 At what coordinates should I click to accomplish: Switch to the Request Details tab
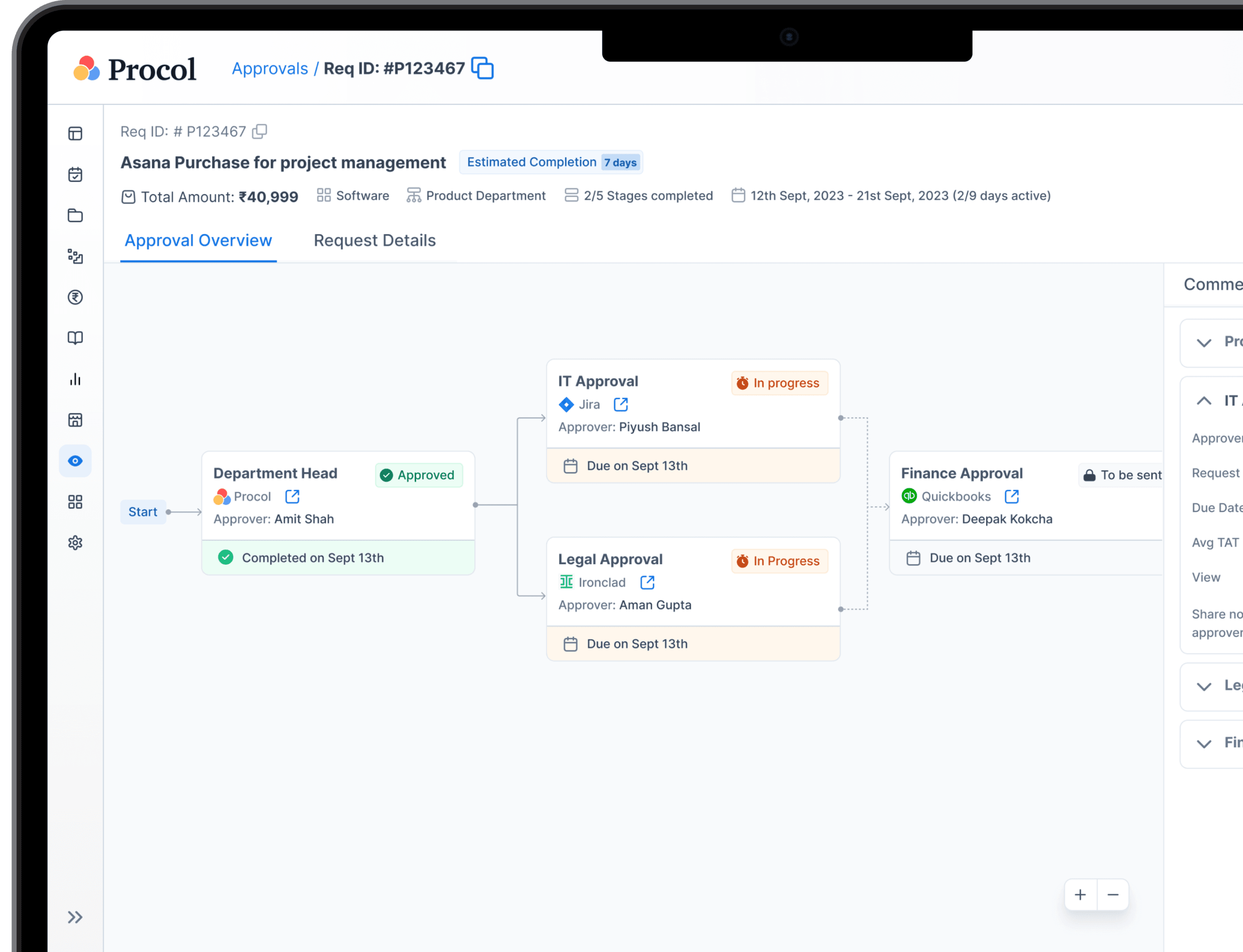tap(374, 240)
